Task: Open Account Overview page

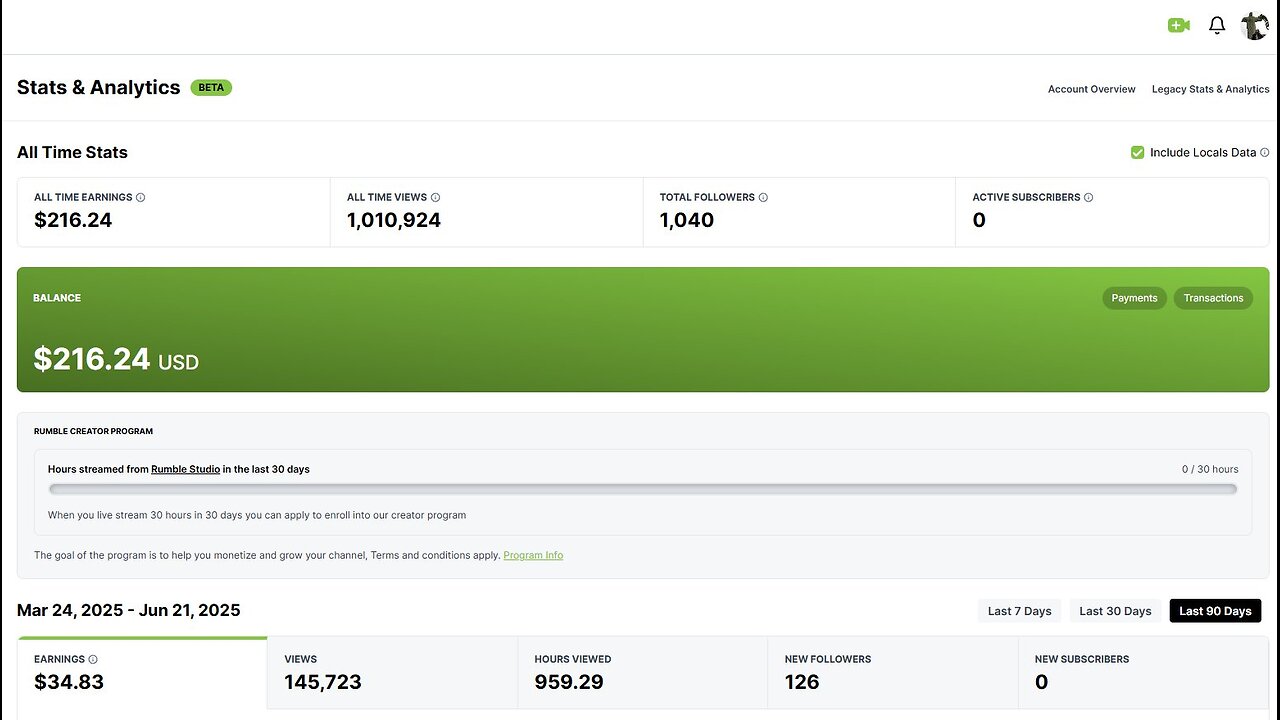Action: click(1091, 89)
